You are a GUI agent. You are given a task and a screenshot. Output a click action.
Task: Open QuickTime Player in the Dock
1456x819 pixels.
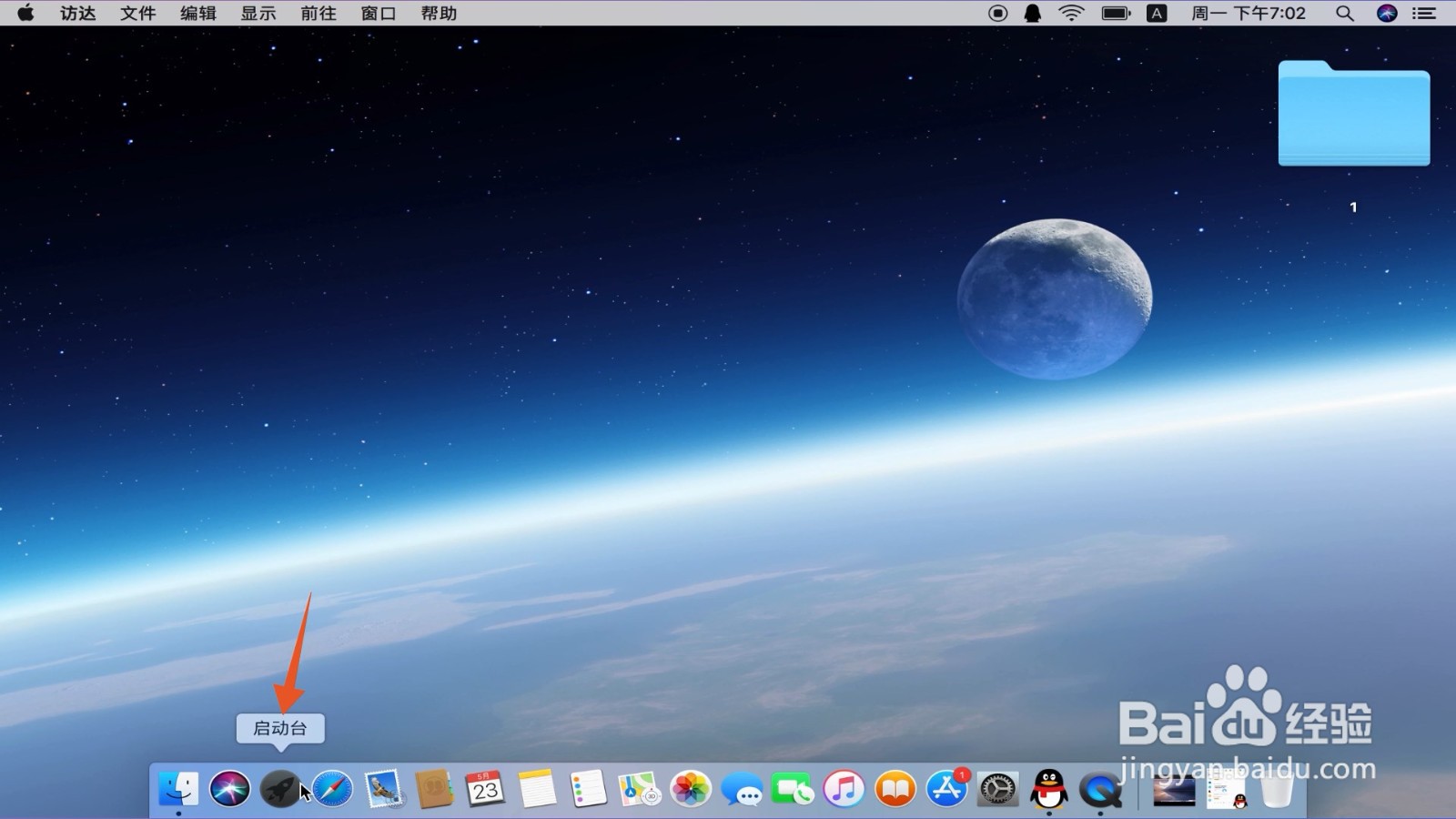(1100, 788)
